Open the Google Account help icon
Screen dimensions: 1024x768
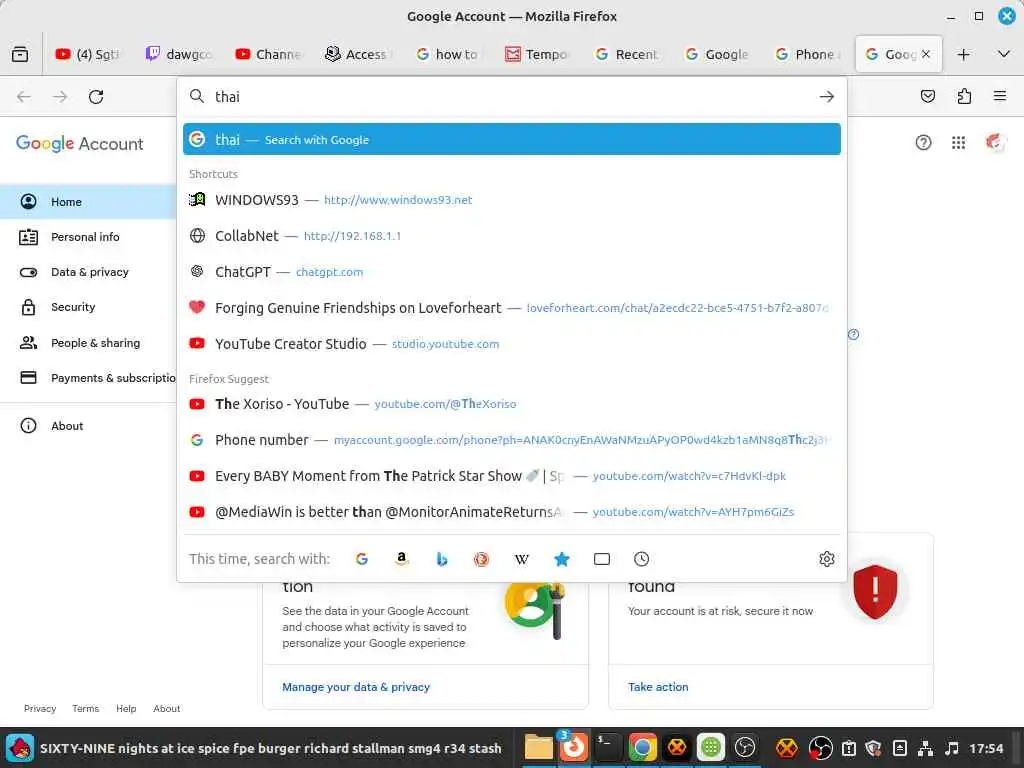point(923,142)
